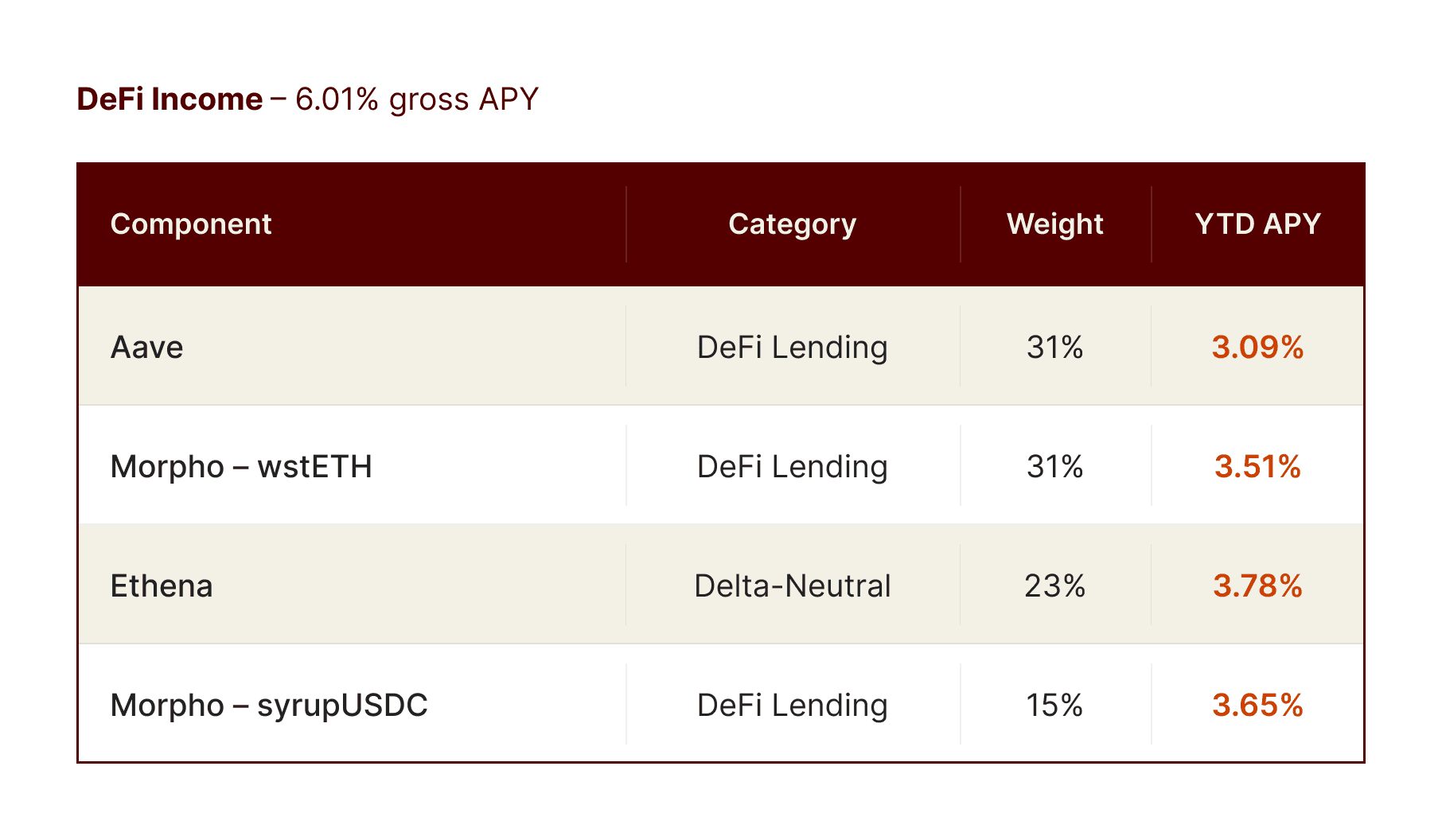
Task: Click the 3.51% YTD APY value
Action: pos(1258,467)
